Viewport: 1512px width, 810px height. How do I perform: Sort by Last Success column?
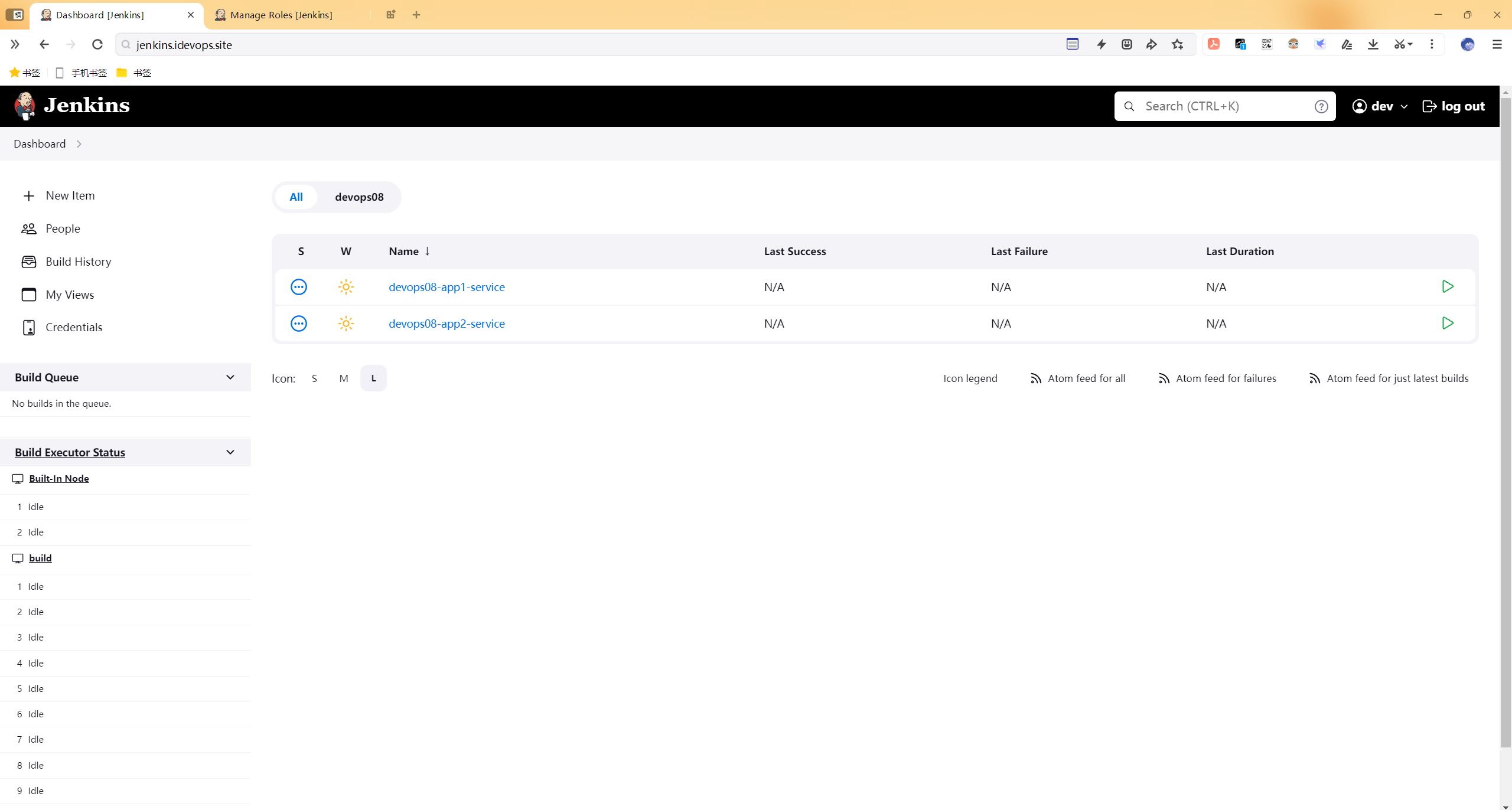tap(795, 252)
